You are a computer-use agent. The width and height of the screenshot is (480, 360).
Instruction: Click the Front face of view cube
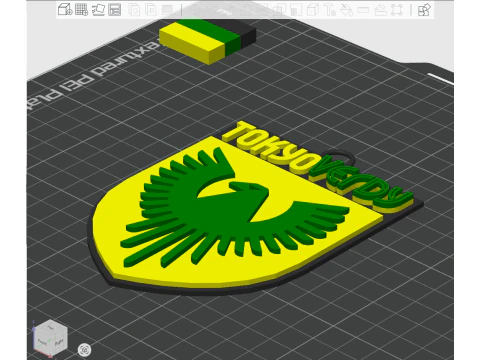tap(42, 341)
